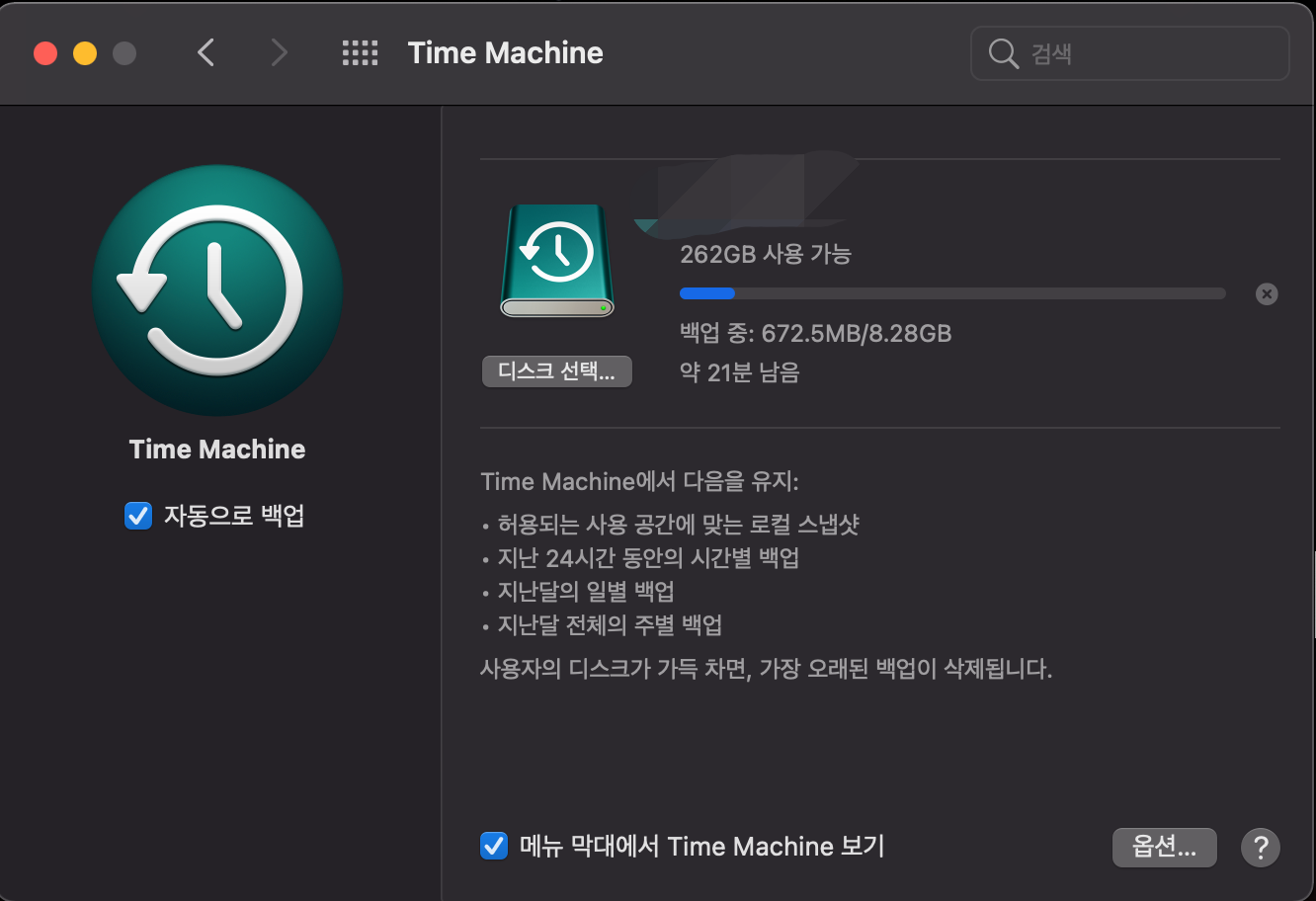Screen dimensions: 1316x901
Task: Close the window with the red button
Action: pyautogui.click(x=45, y=53)
